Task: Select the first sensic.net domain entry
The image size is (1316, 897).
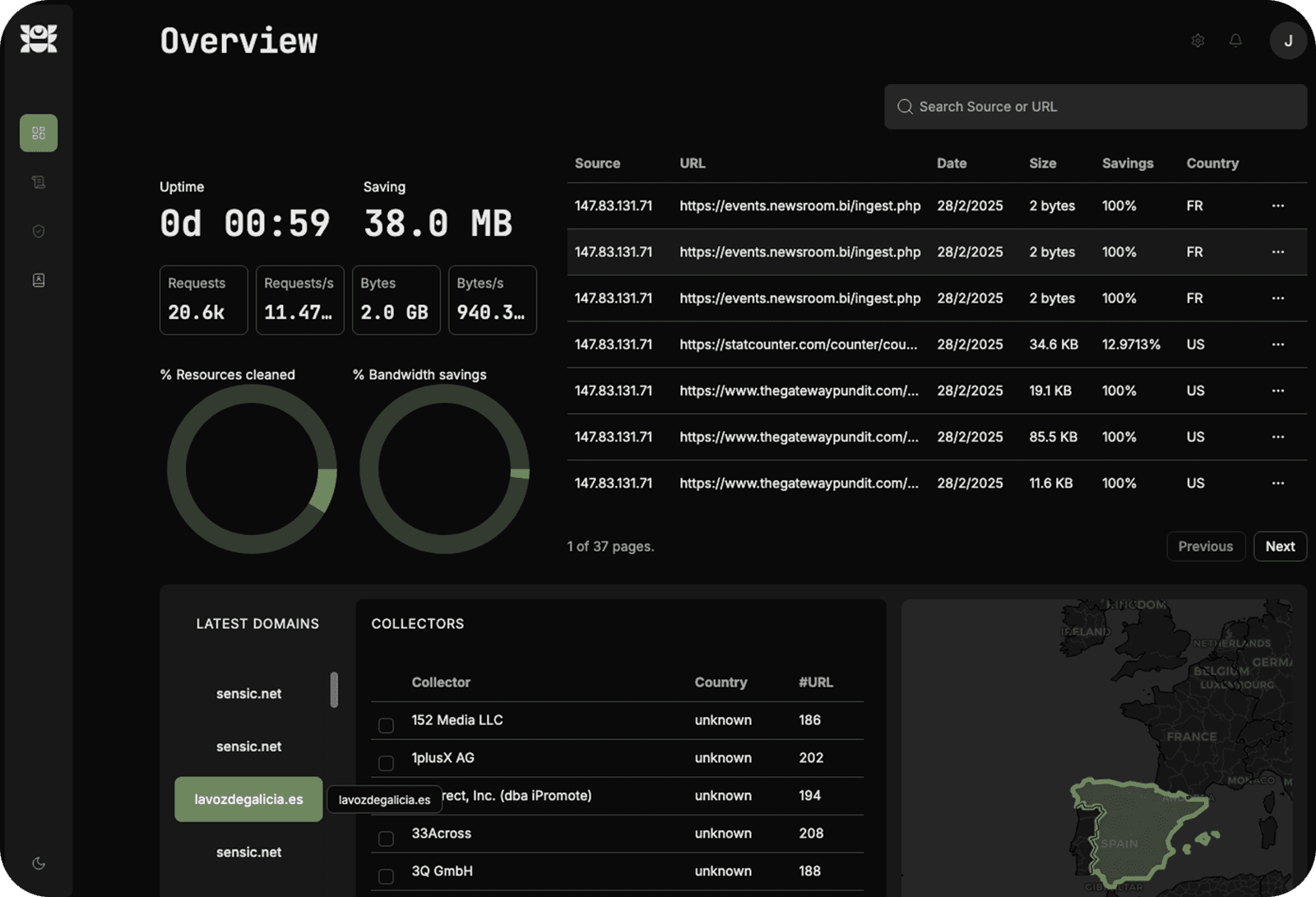Action: coord(248,694)
